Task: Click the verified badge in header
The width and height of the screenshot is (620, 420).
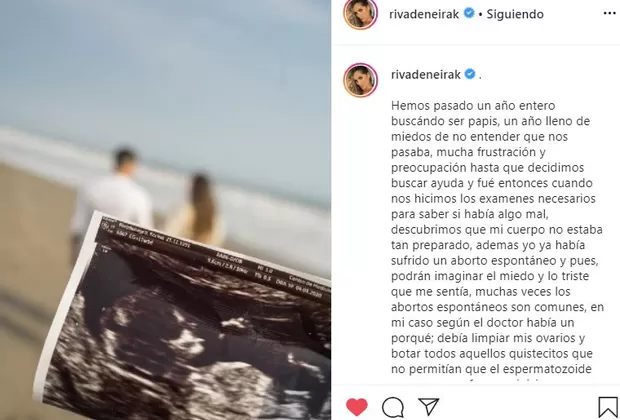Action: point(469,13)
